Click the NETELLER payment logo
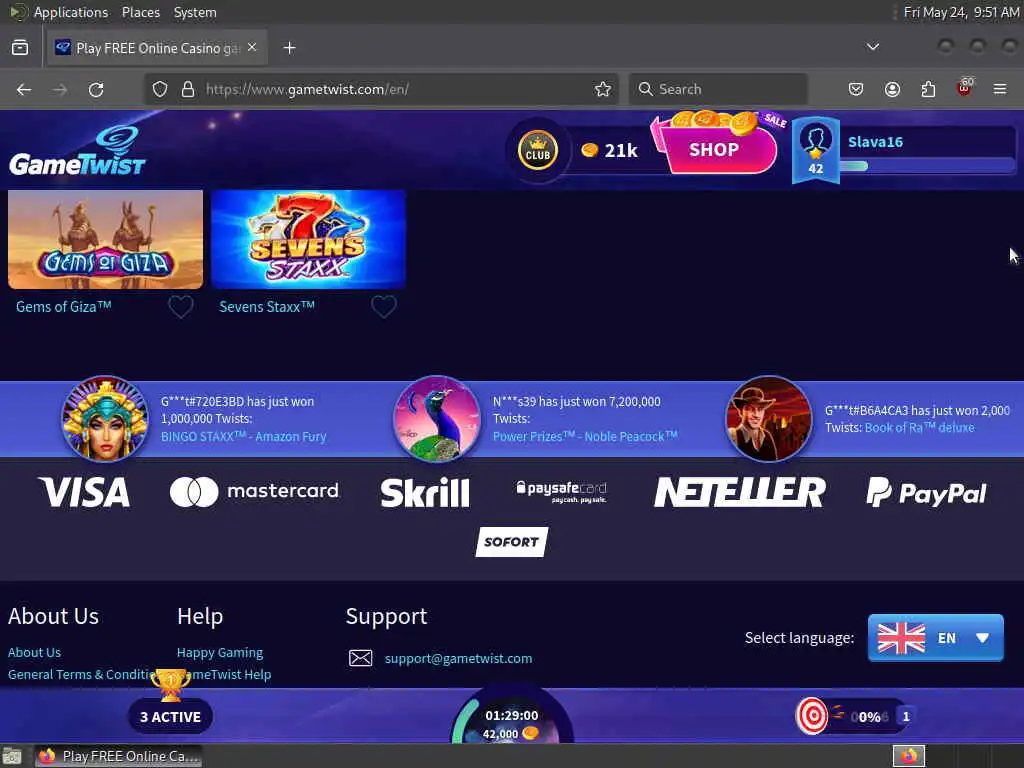Image resolution: width=1024 pixels, height=768 pixels. pyautogui.click(x=740, y=492)
